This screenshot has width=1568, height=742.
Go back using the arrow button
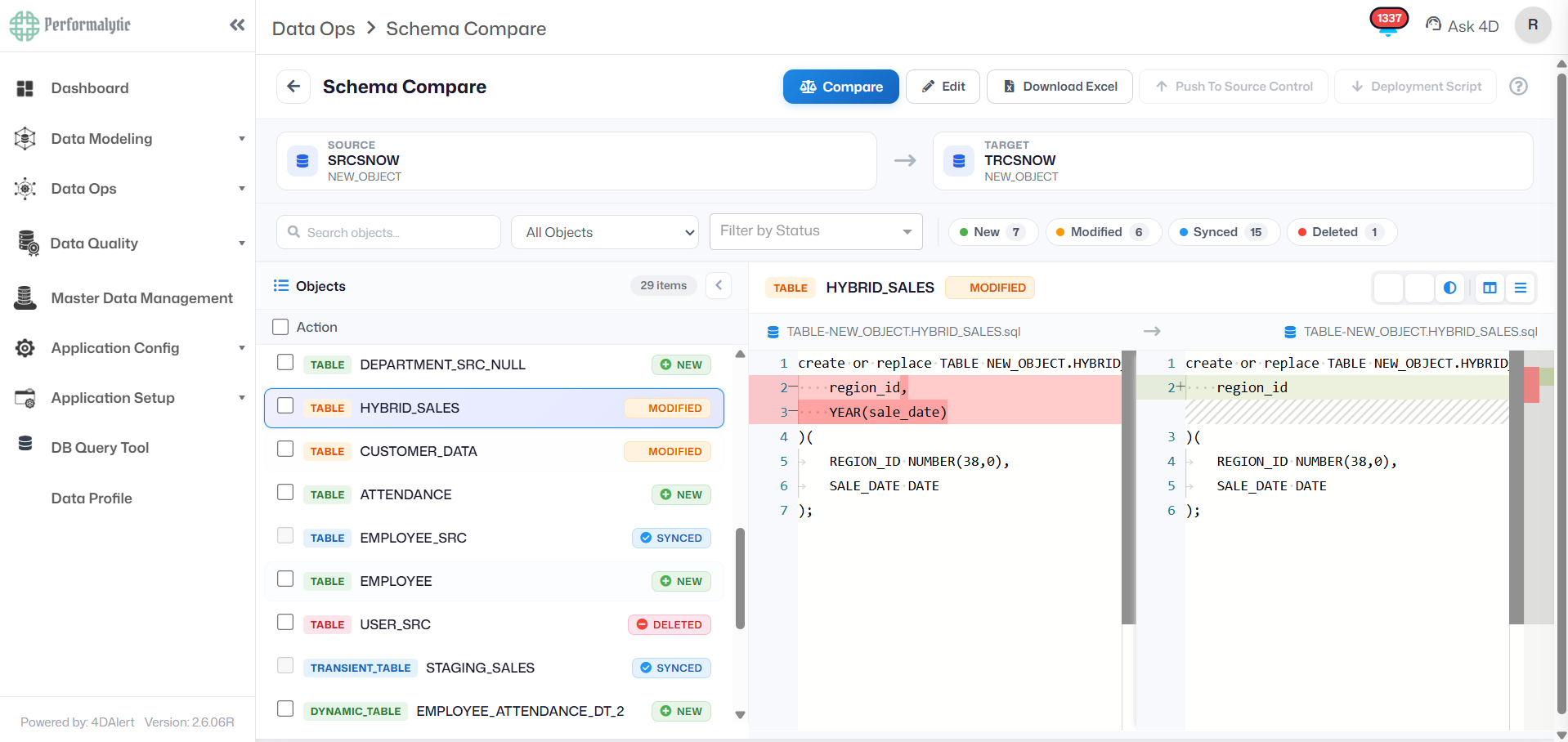[293, 87]
